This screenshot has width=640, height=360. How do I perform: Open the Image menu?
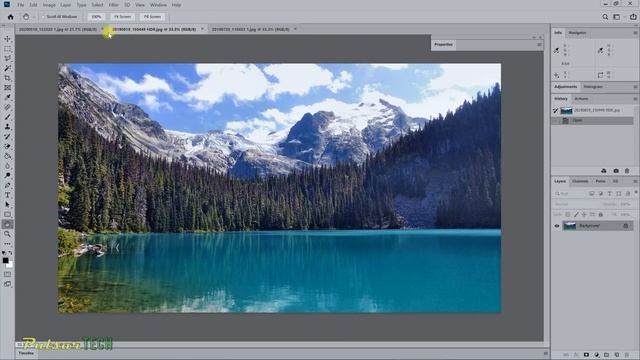[49, 5]
